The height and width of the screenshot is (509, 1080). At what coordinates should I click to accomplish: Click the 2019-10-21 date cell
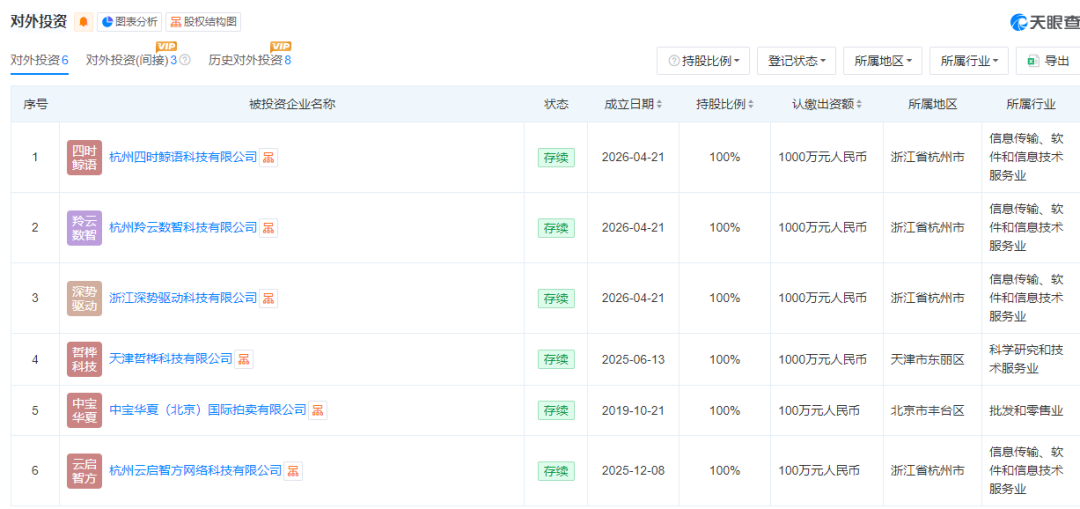(x=633, y=410)
